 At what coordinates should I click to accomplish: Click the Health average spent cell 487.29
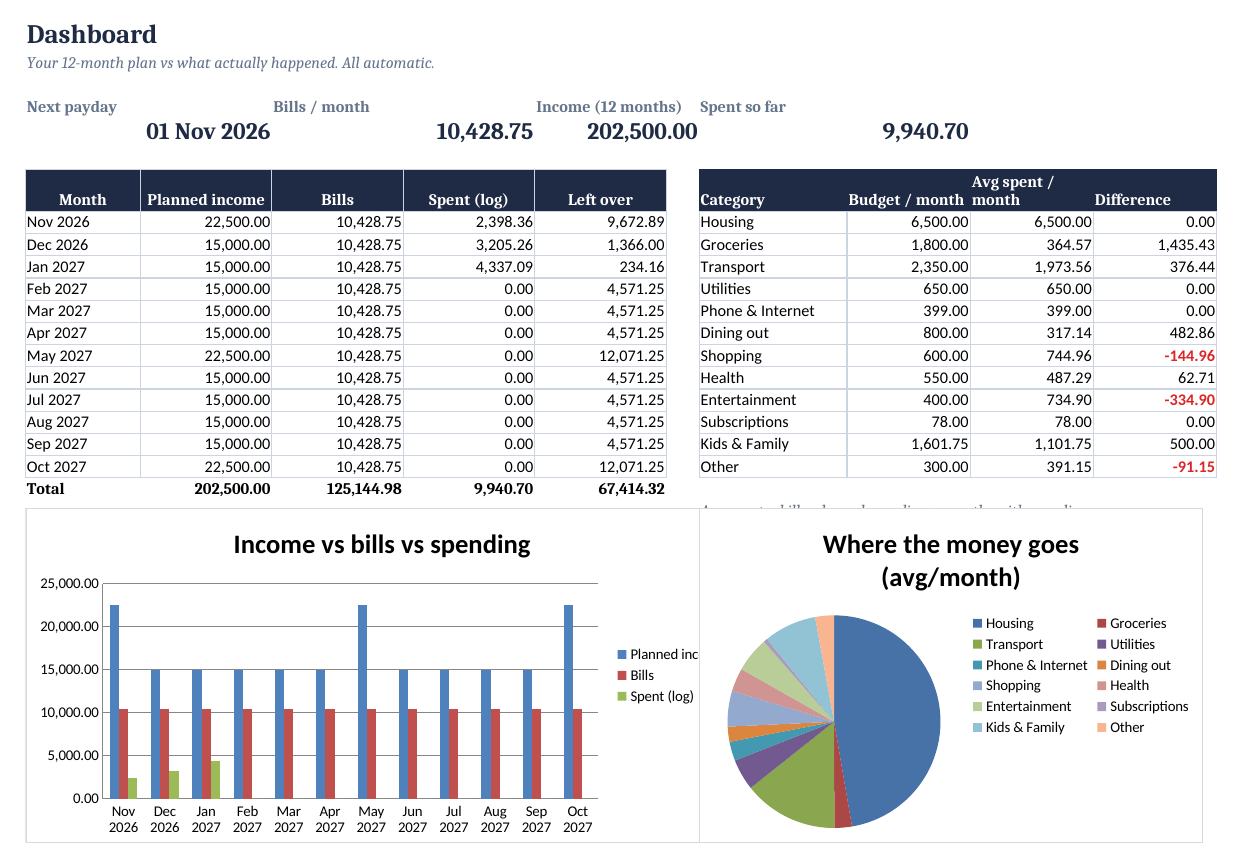coord(1032,377)
